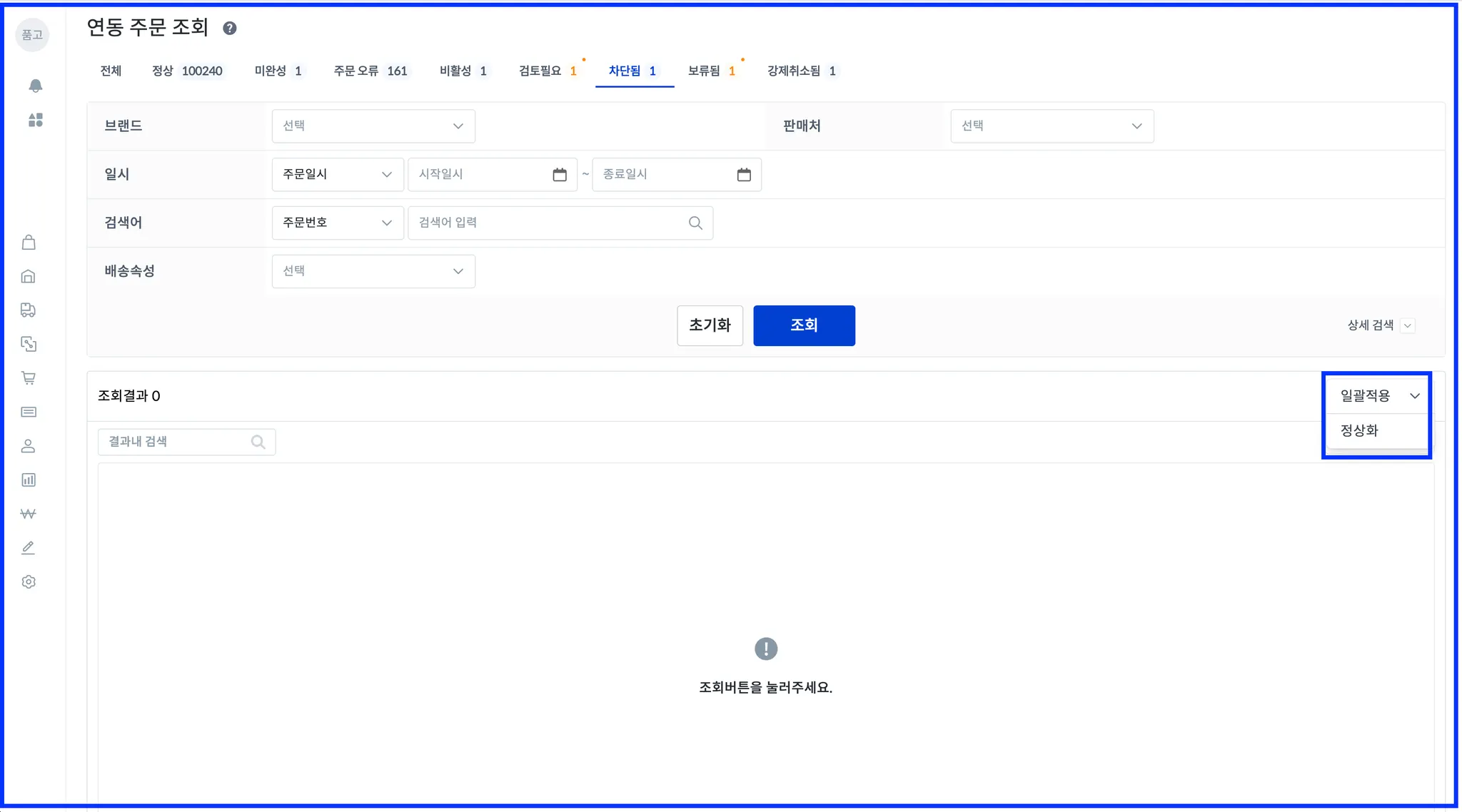Open the warehouse sidebar icon
Viewport: 1462px width, 812px height.
[x=29, y=276]
